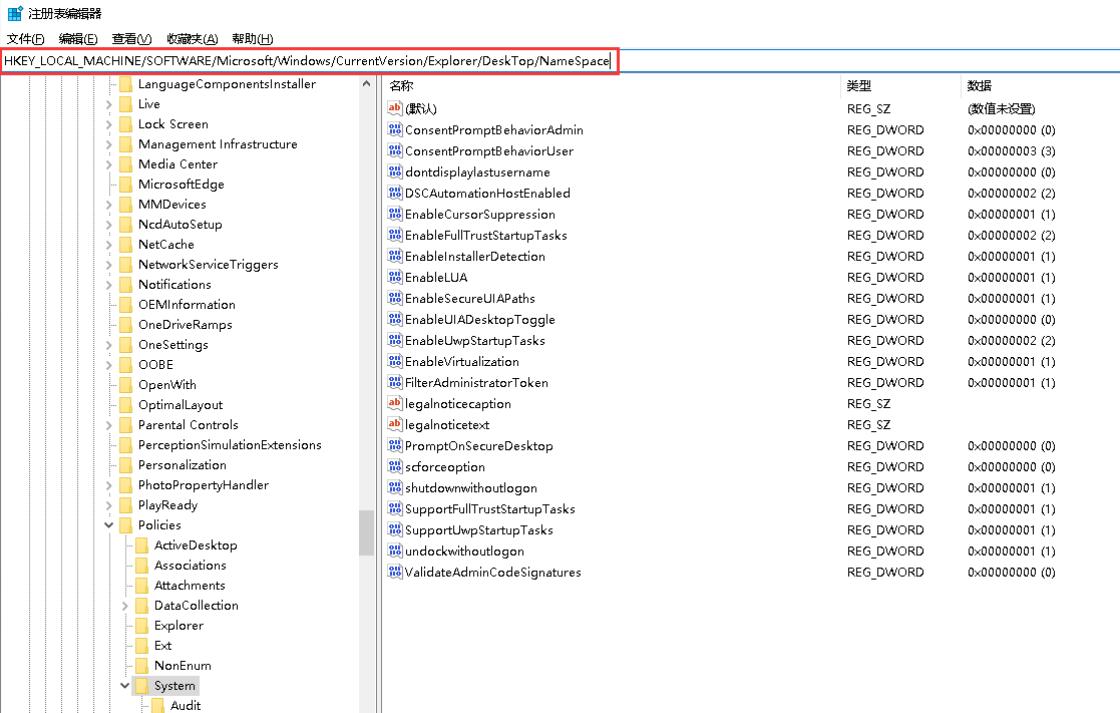Click the tree pane scroll-up arrow
This screenshot has height=713, width=1120.
(x=366, y=84)
